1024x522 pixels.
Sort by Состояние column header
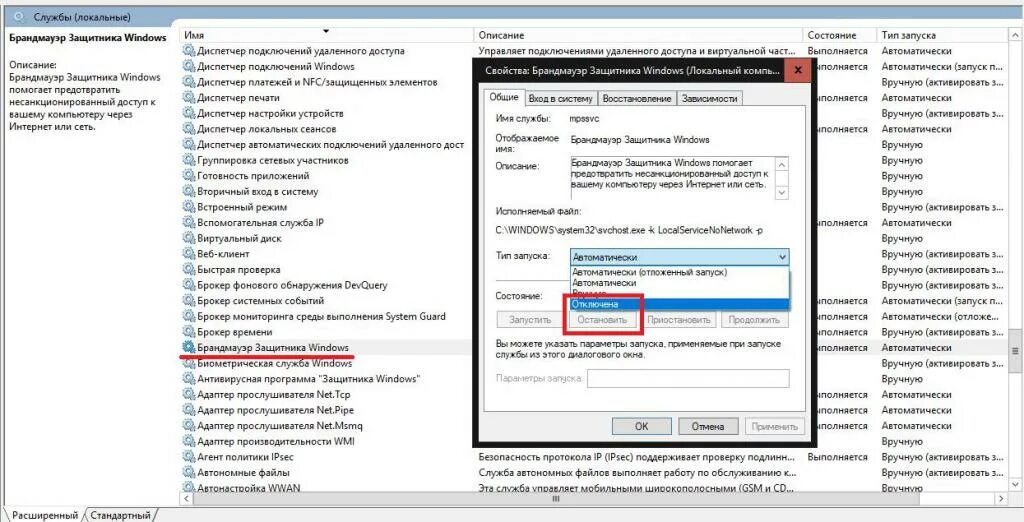coord(840,35)
